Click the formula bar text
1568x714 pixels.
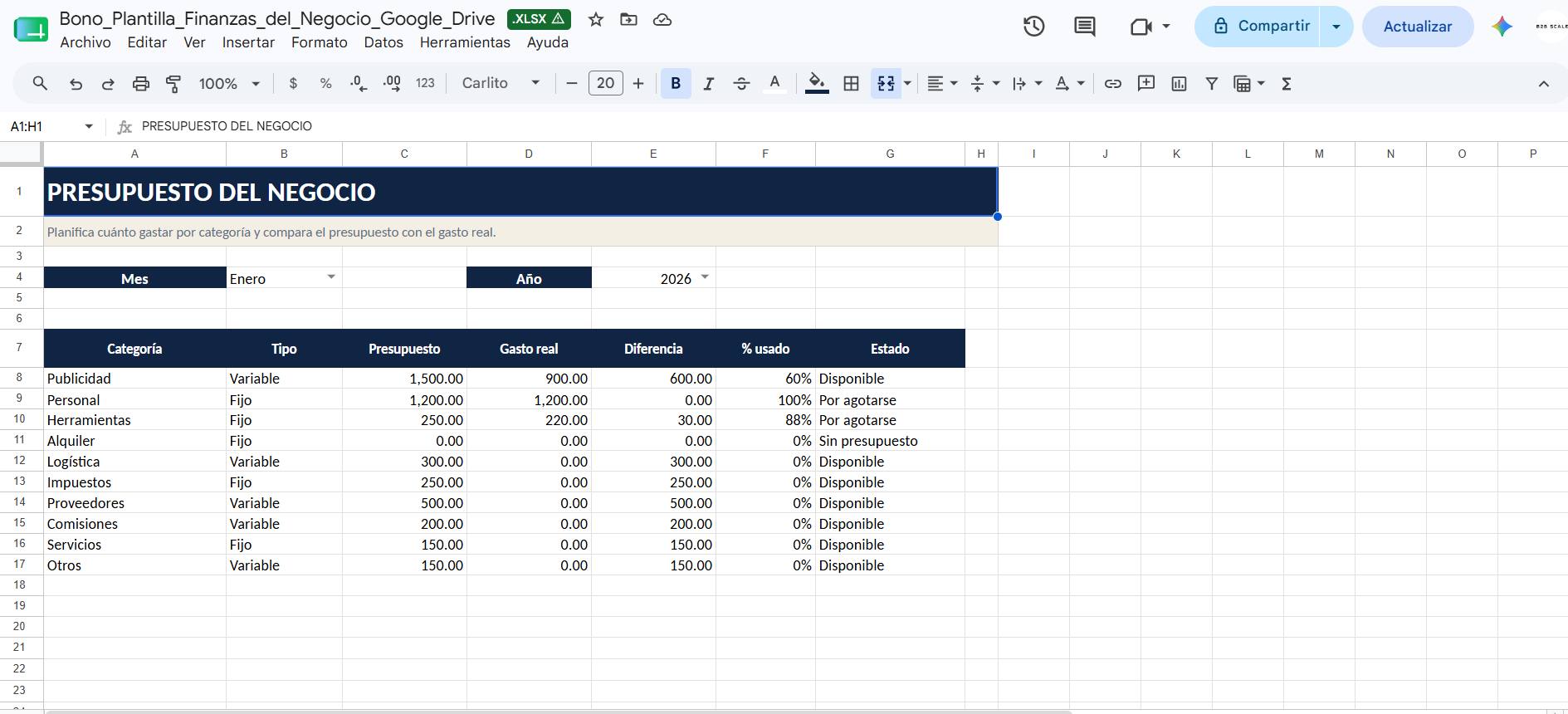pyautogui.click(x=227, y=126)
